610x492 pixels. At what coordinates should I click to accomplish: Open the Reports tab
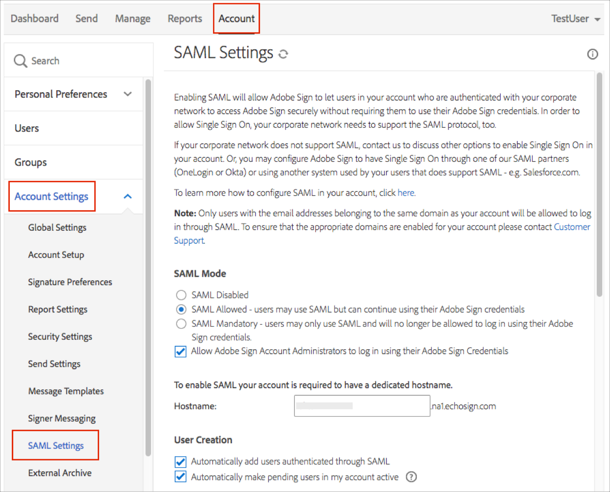184,18
